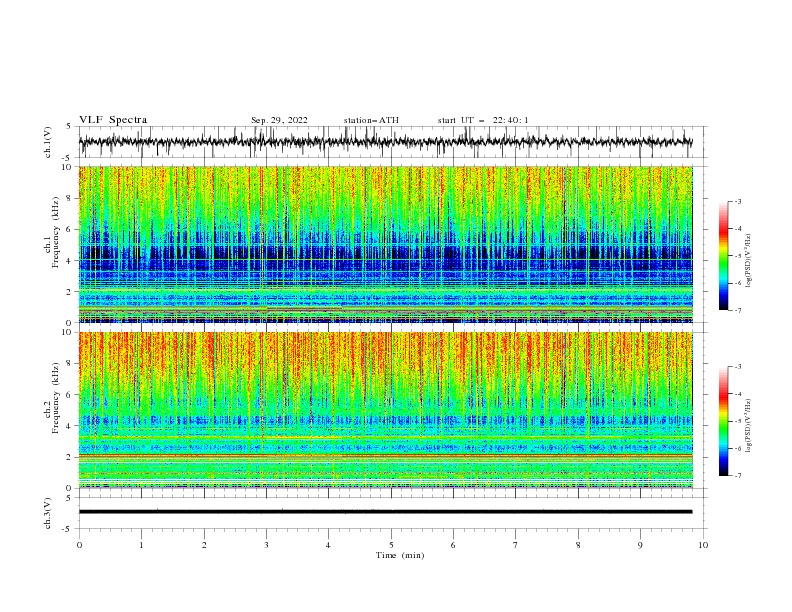Click the ch.2 frequency tick label "8"
The height and width of the screenshot is (612, 792).
click(69, 364)
